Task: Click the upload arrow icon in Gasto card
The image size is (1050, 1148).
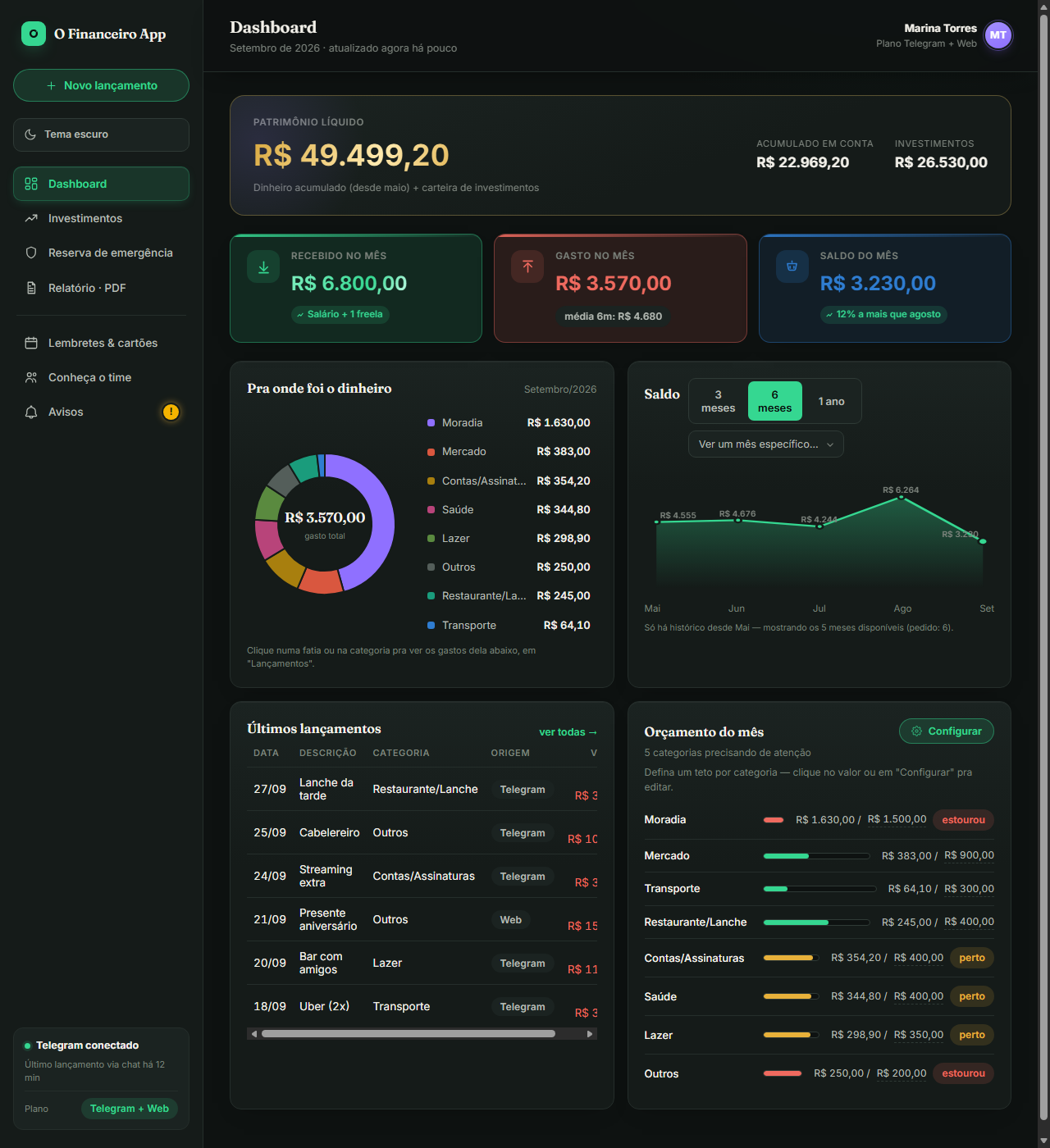Action: [527, 266]
